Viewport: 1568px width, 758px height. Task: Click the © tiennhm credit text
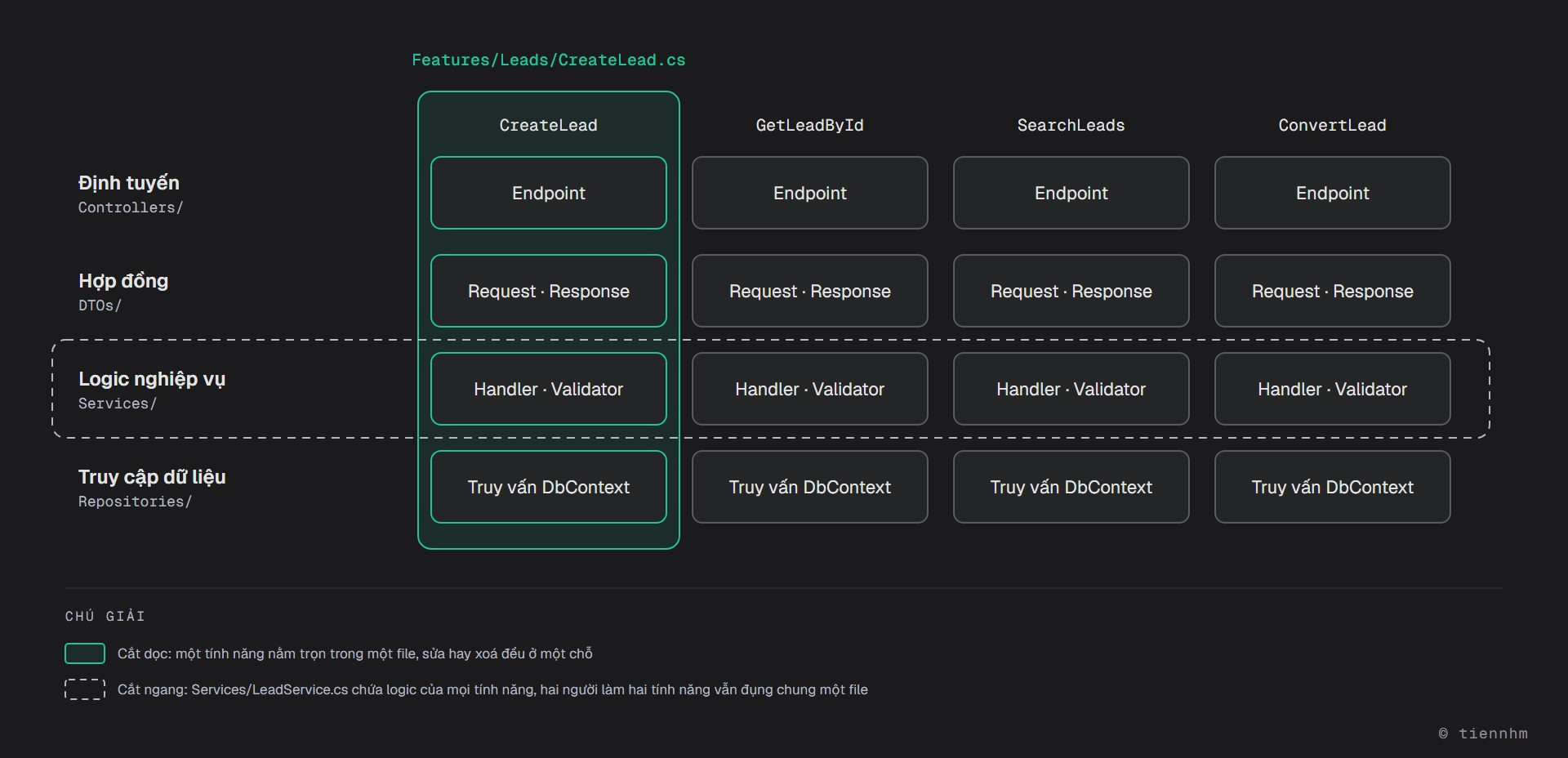(1483, 733)
